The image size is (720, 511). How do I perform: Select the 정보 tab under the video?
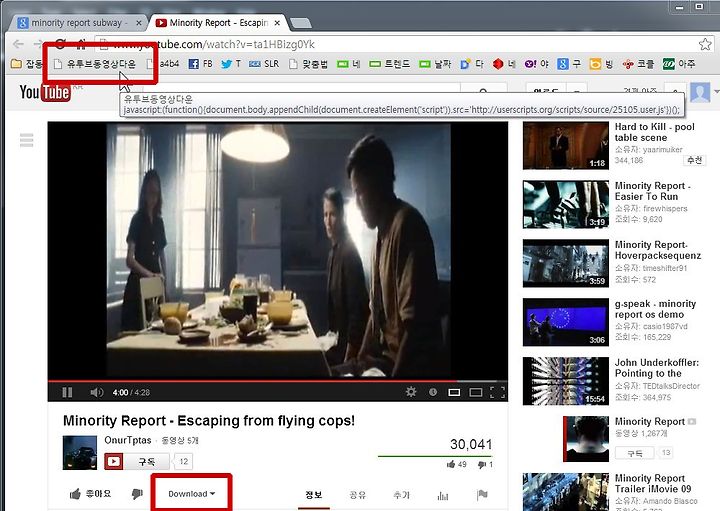(x=314, y=494)
